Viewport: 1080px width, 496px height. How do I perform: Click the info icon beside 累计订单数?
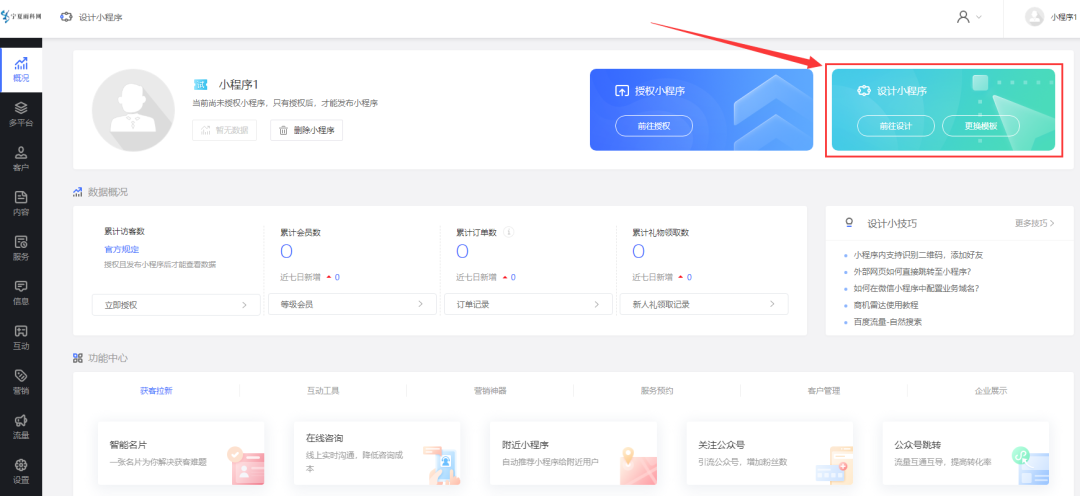coord(509,232)
